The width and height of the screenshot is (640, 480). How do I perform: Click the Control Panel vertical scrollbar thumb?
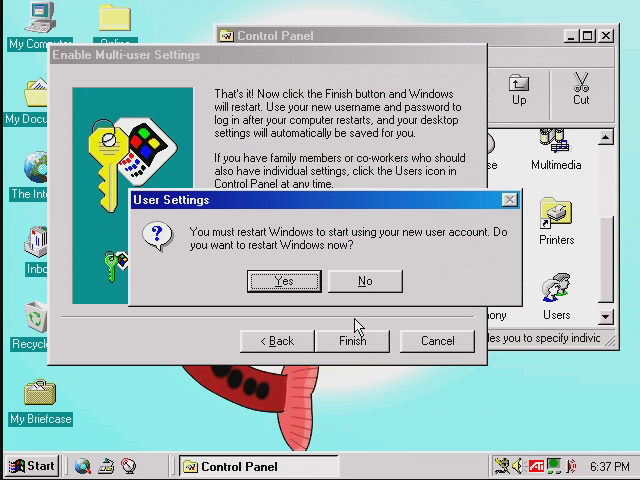pyautogui.click(x=606, y=260)
